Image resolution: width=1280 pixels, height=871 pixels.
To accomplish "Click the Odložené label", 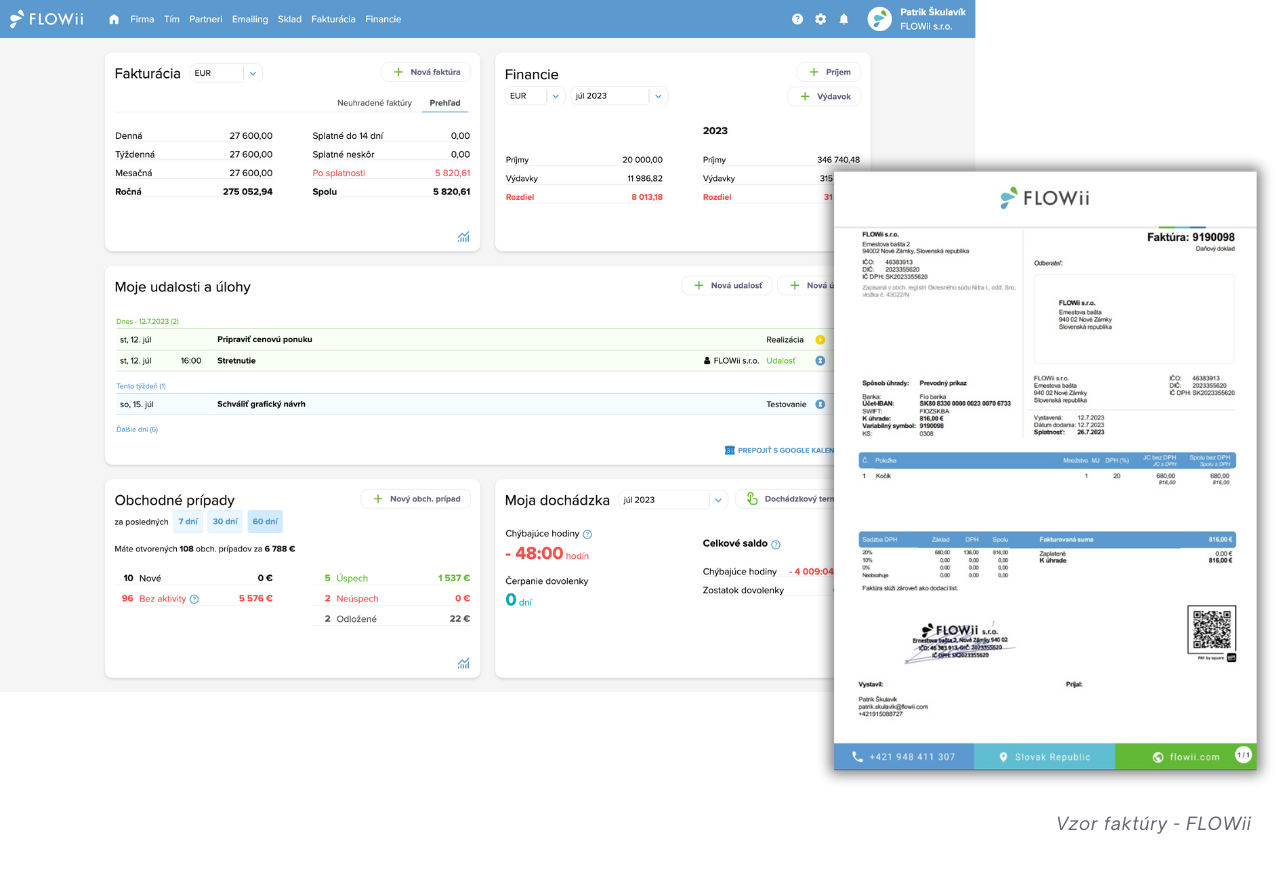I will [357, 619].
